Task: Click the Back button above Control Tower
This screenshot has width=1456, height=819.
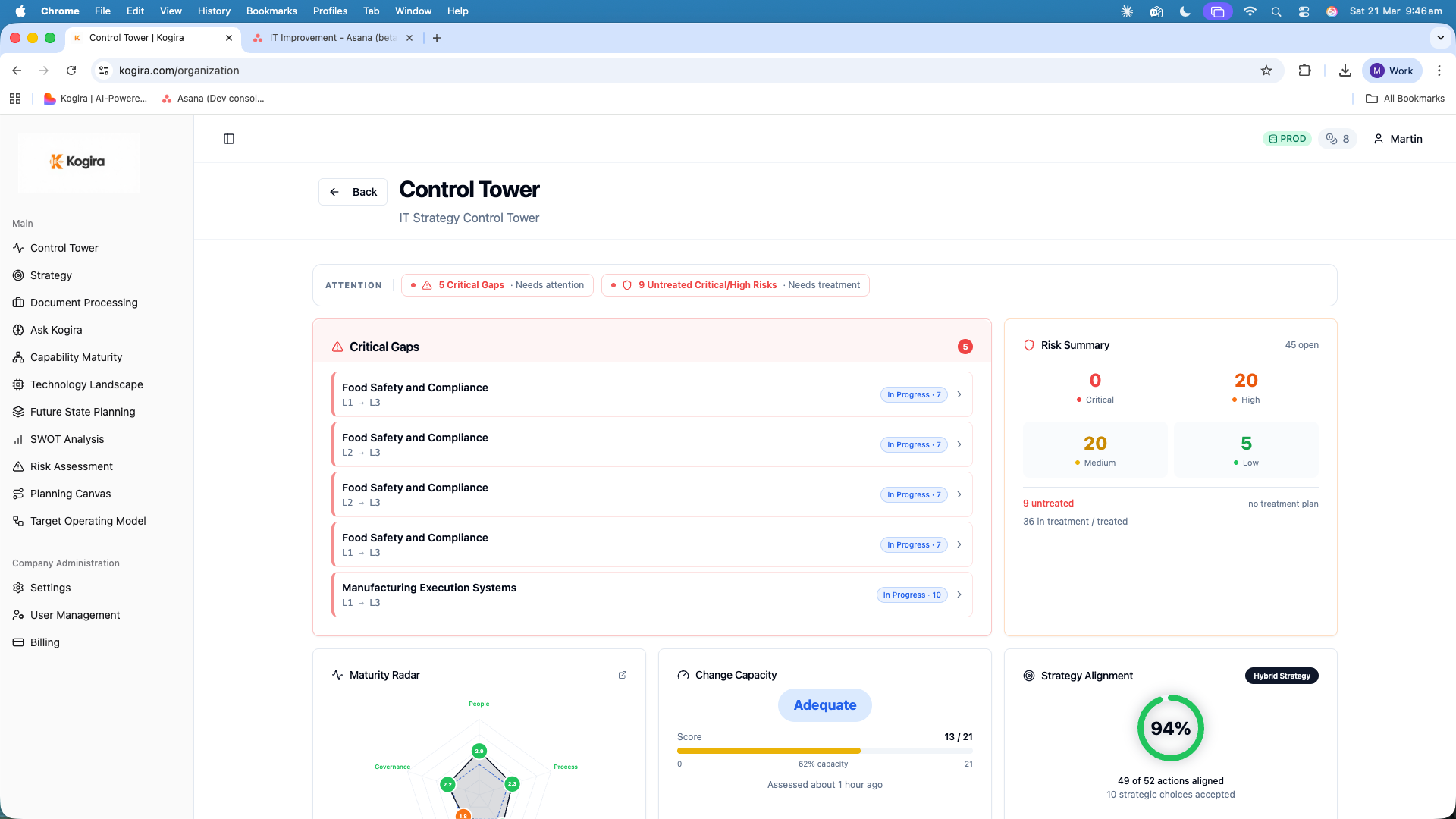Action: (x=352, y=191)
